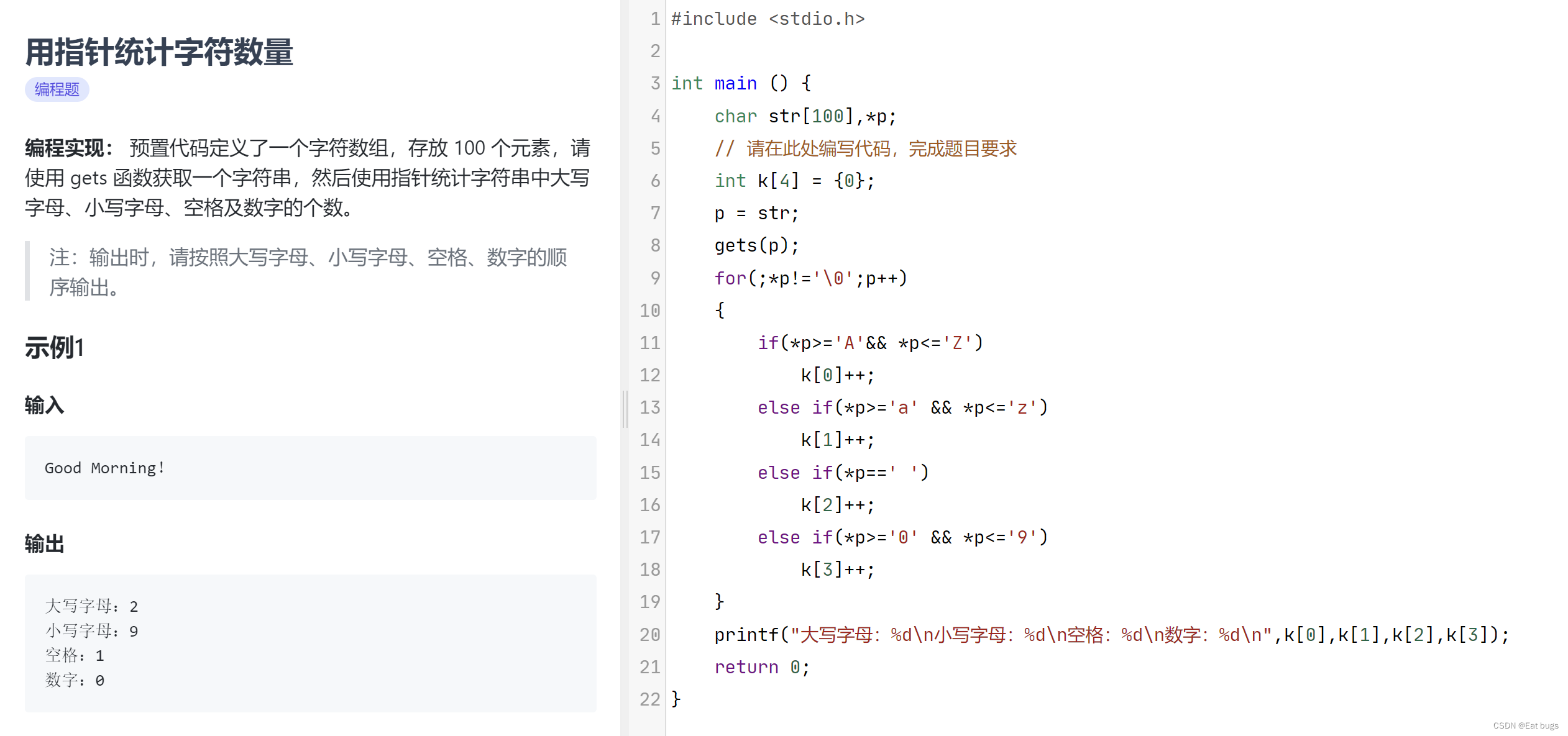Click the 编程题 category tag
This screenshot has width=1568, height=736.
coord(57,89)
